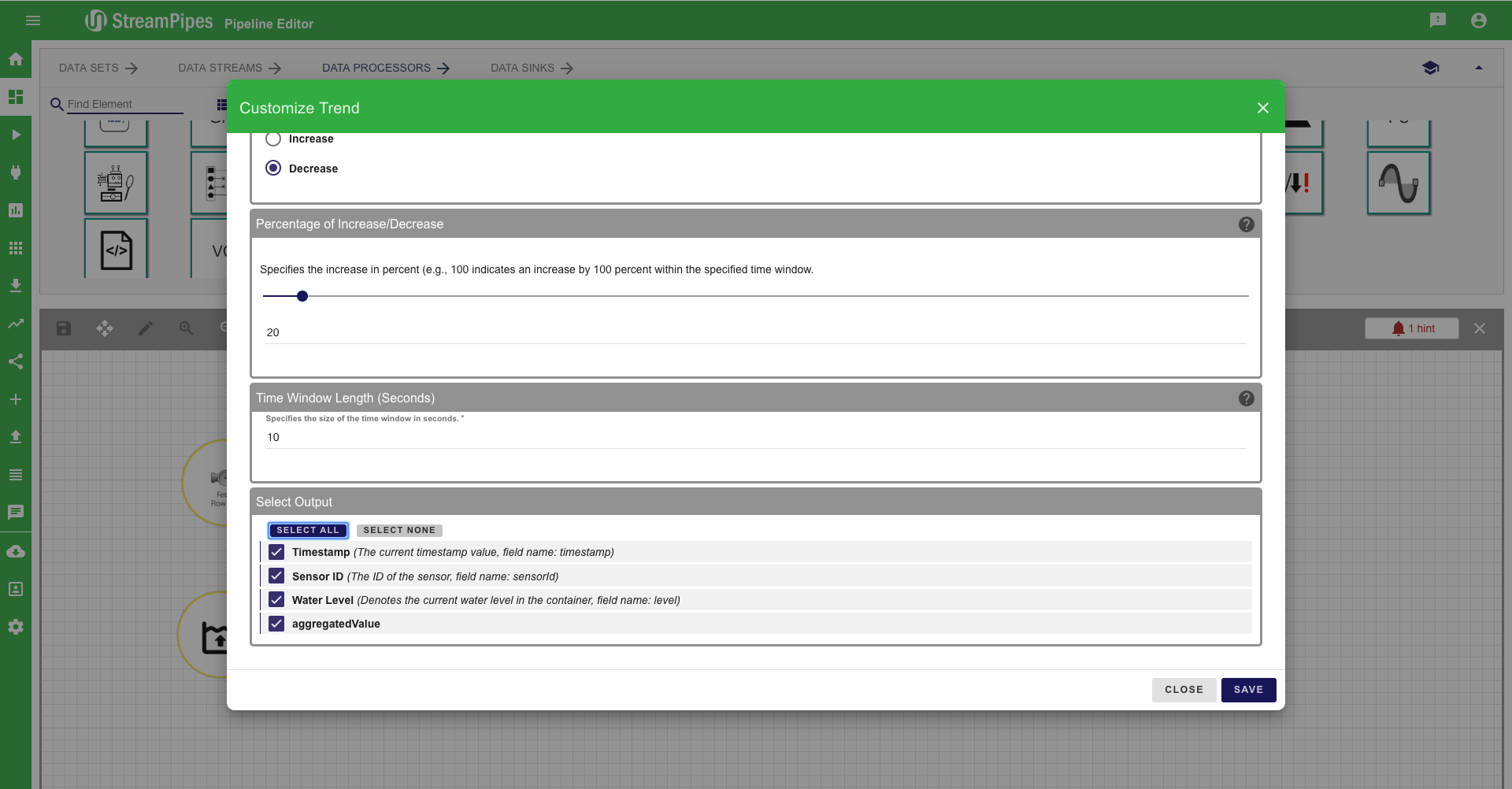
Task: Click the home icon in sidebar
Action: pos(16,59)
